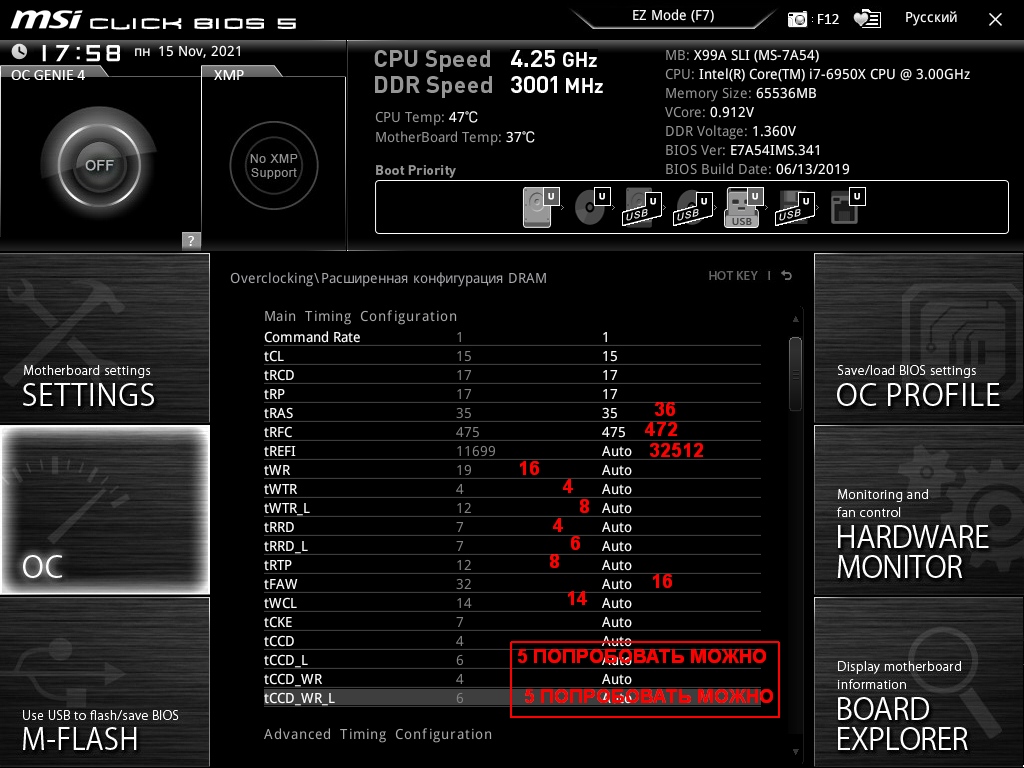Screen dimensions: 1024x768
Task: Click the tCCD_L row label
Action: click(x=286, y=660)
